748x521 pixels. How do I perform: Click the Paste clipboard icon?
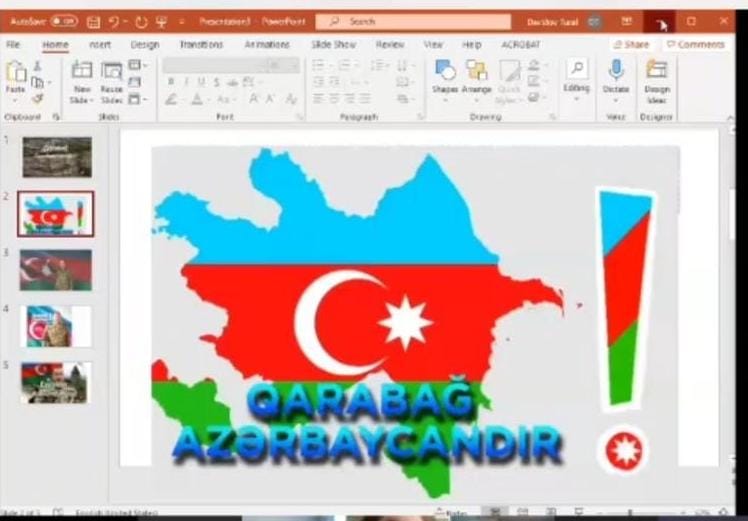16,72
